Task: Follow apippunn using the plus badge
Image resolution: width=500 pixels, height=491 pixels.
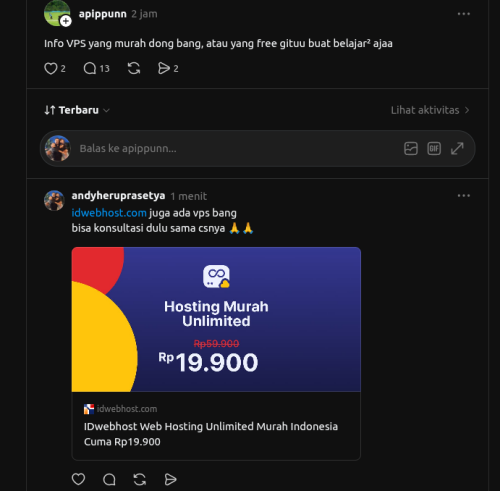Action: click(x=66, y=21)
